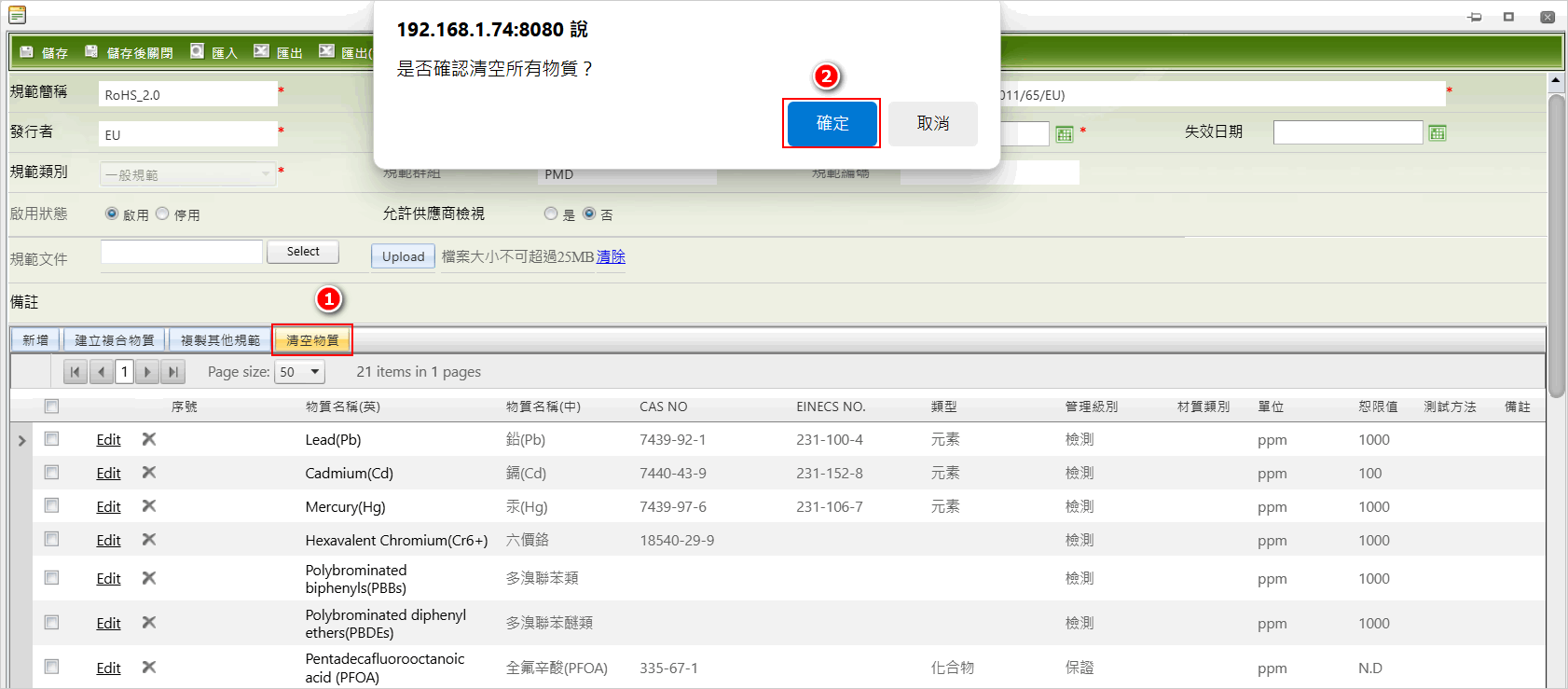Sort by 物質名稱(英) column header

342,407
